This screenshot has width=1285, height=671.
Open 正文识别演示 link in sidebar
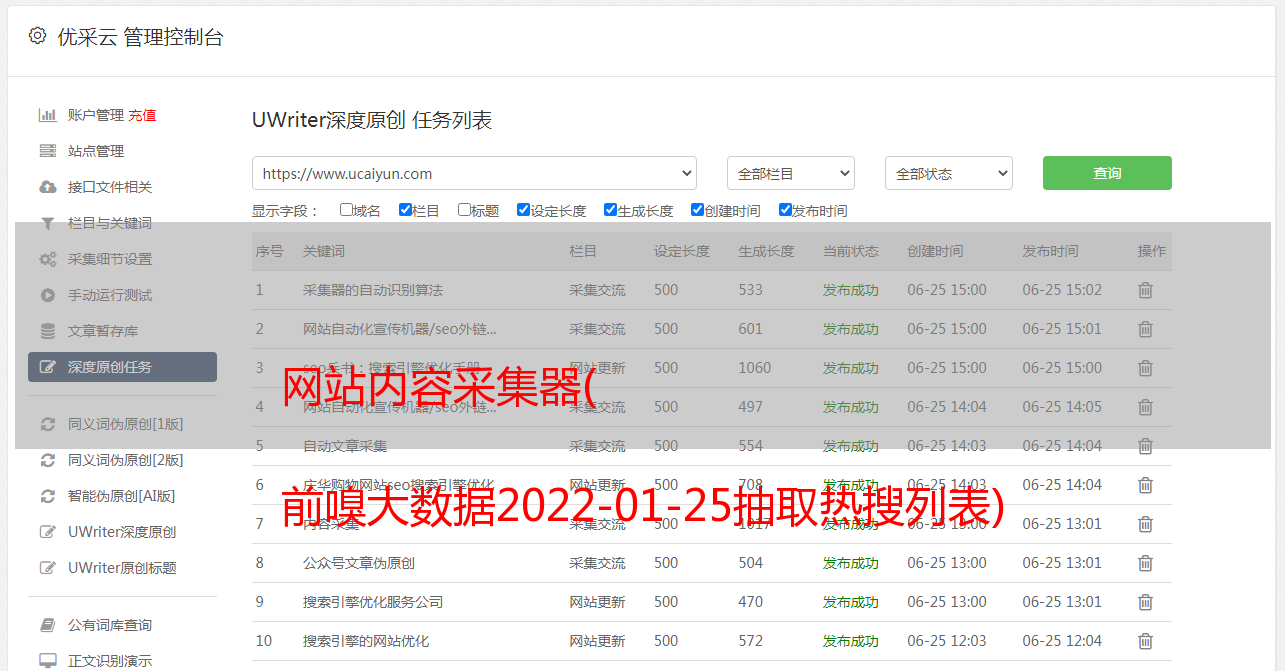110,661
